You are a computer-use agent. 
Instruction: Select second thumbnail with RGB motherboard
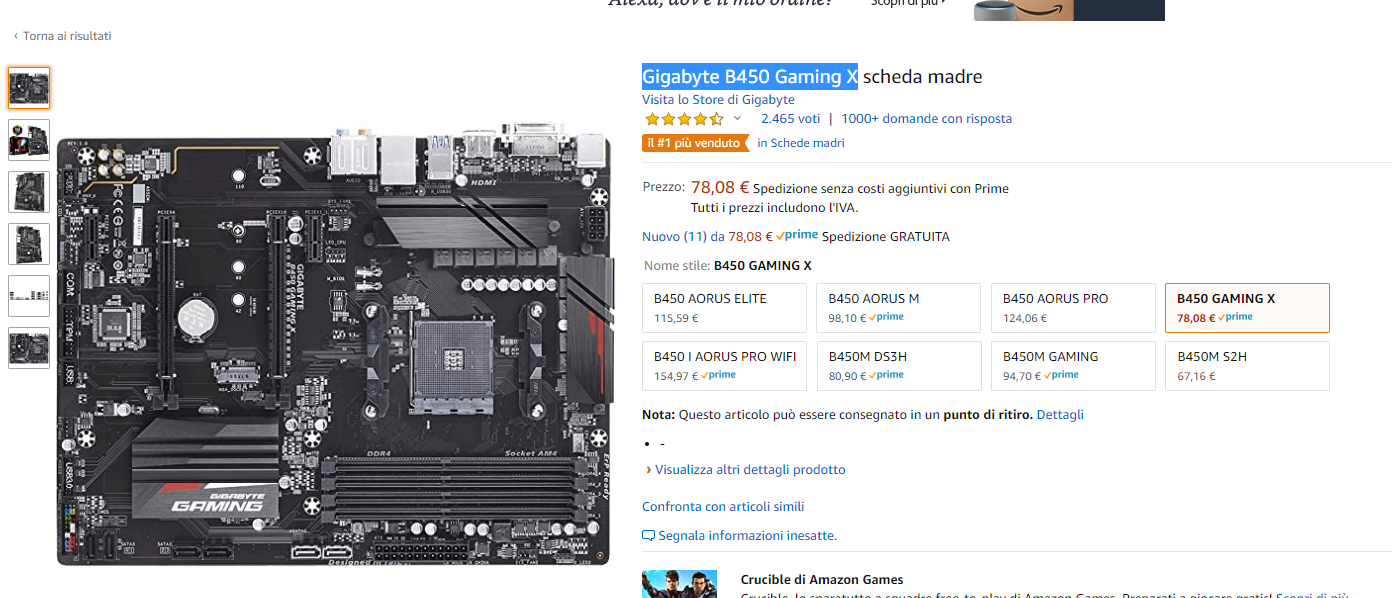pyautogui.click(x=29, y=140)
